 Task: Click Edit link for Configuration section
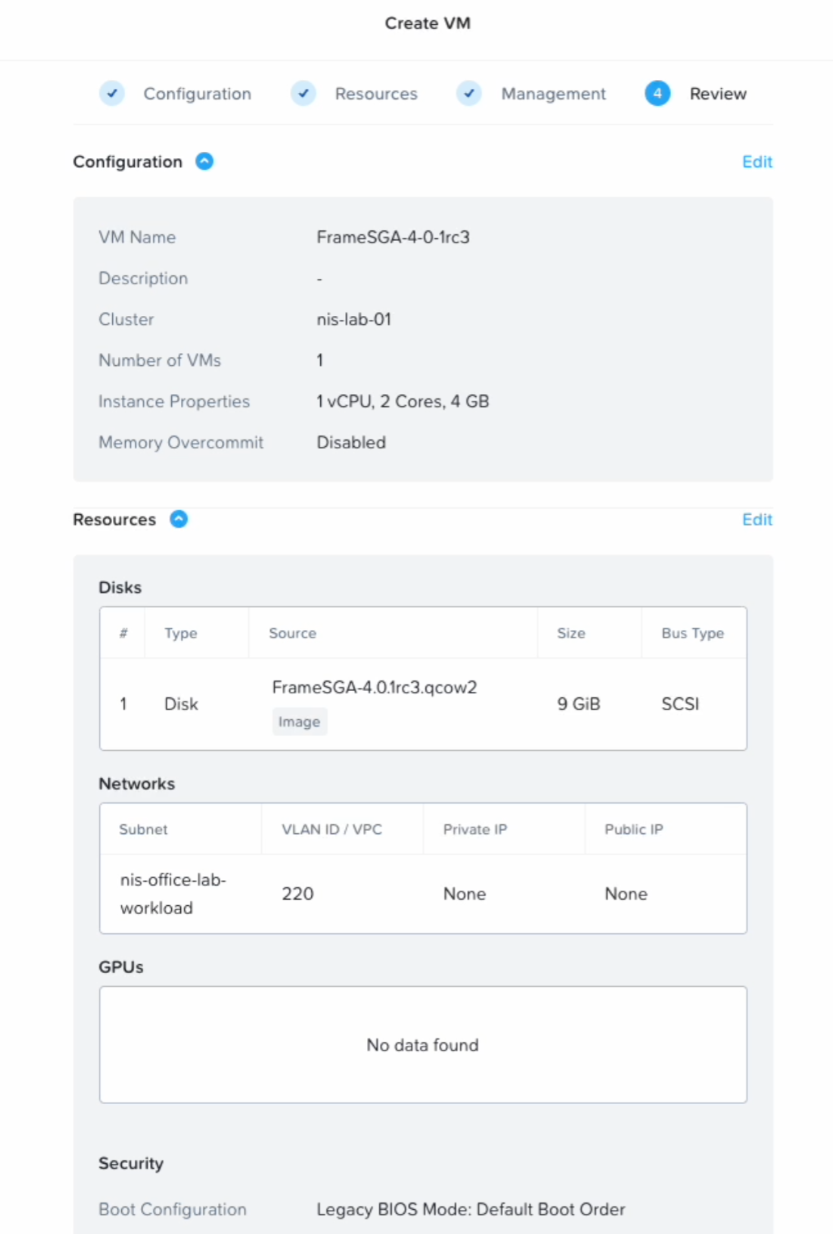coord(757,162)
